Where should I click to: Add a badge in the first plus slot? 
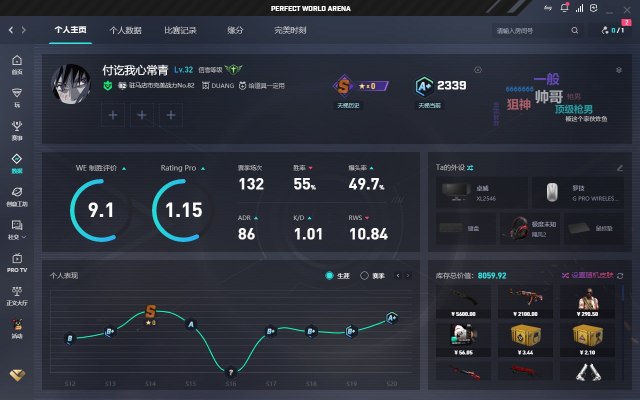[113, 115]
